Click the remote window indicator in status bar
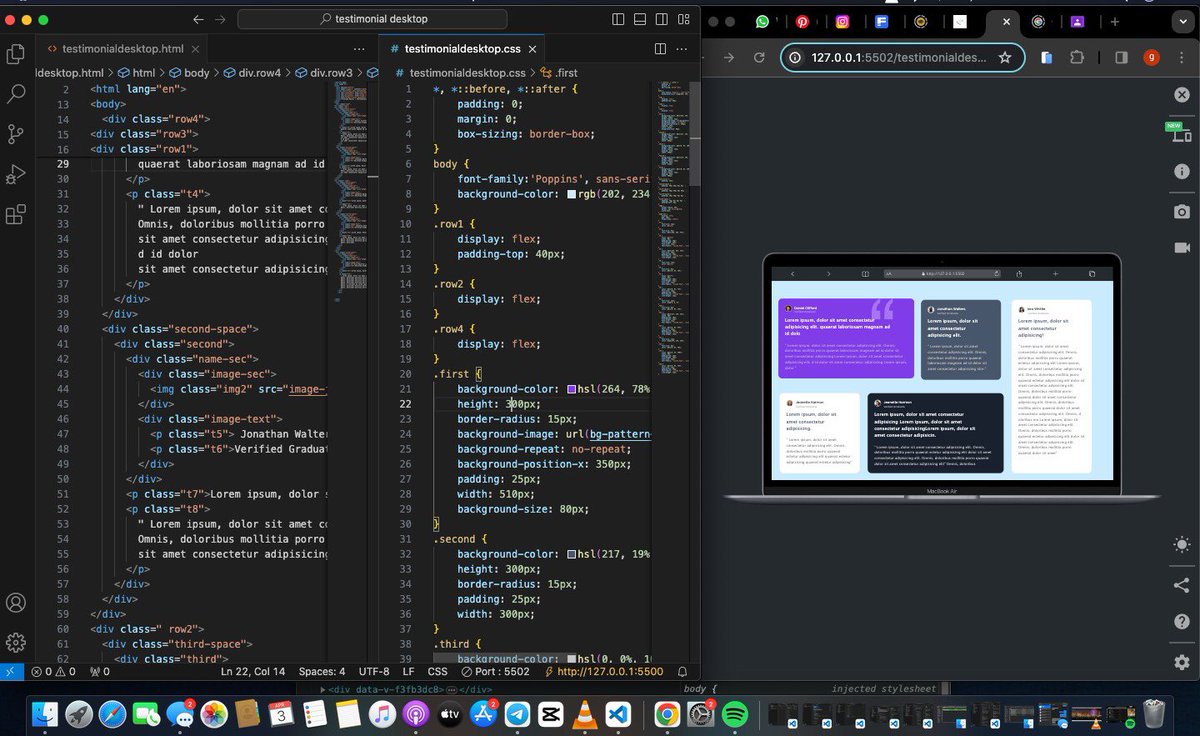The height and width of the screenshot is (736, 1200). (11, 672)
